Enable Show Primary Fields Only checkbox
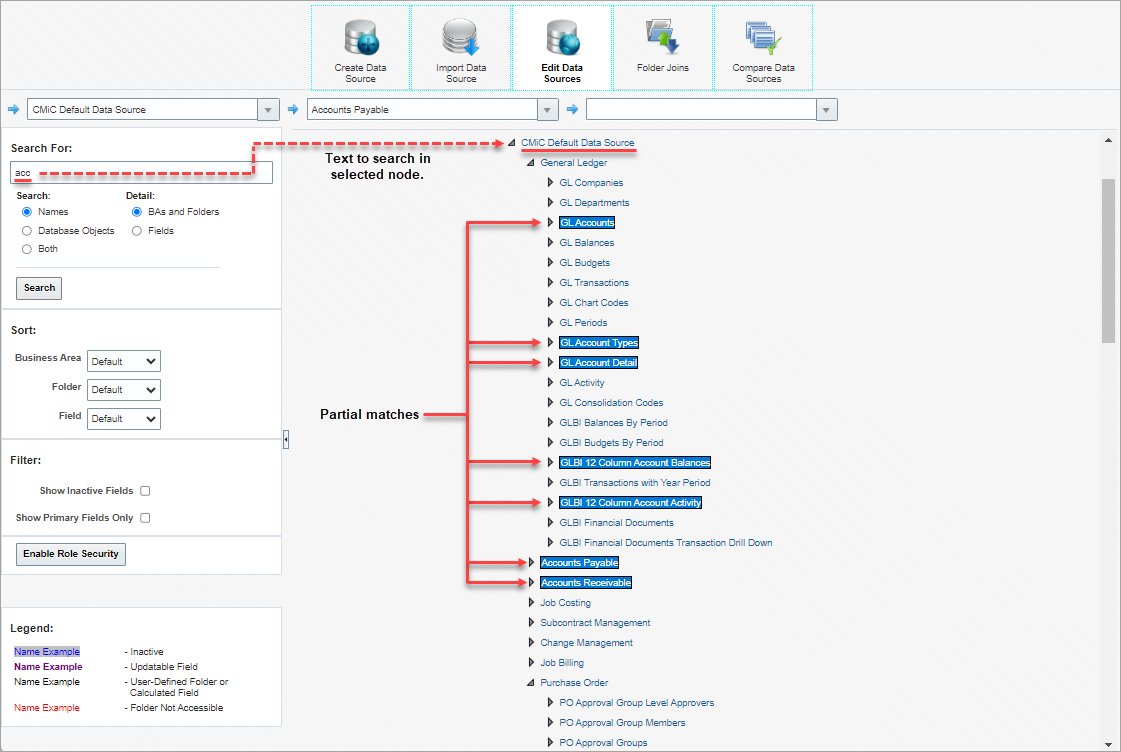 (x=145, y=518)
